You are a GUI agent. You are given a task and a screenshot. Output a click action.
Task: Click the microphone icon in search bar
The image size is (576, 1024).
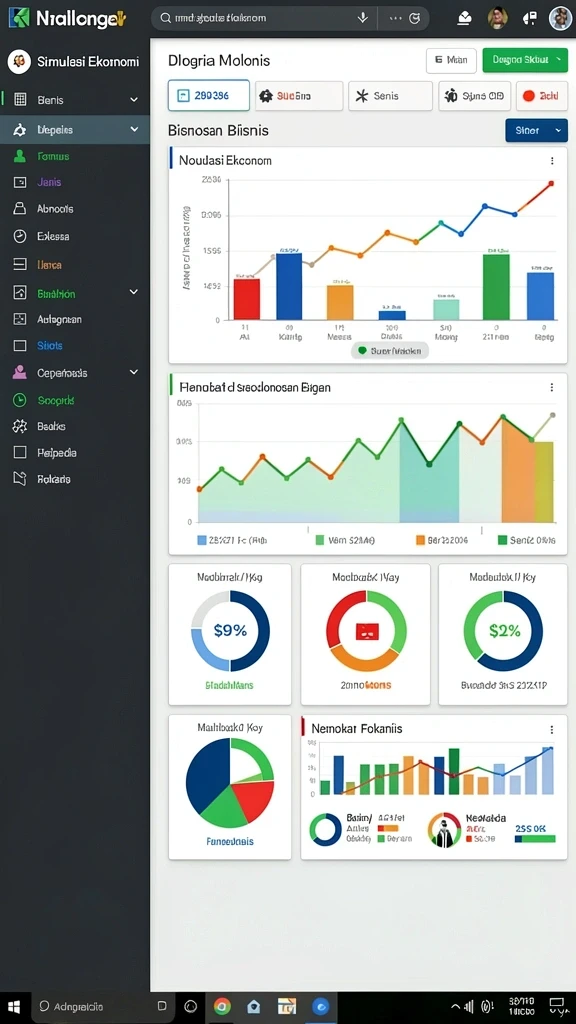[x=363, y=18]
